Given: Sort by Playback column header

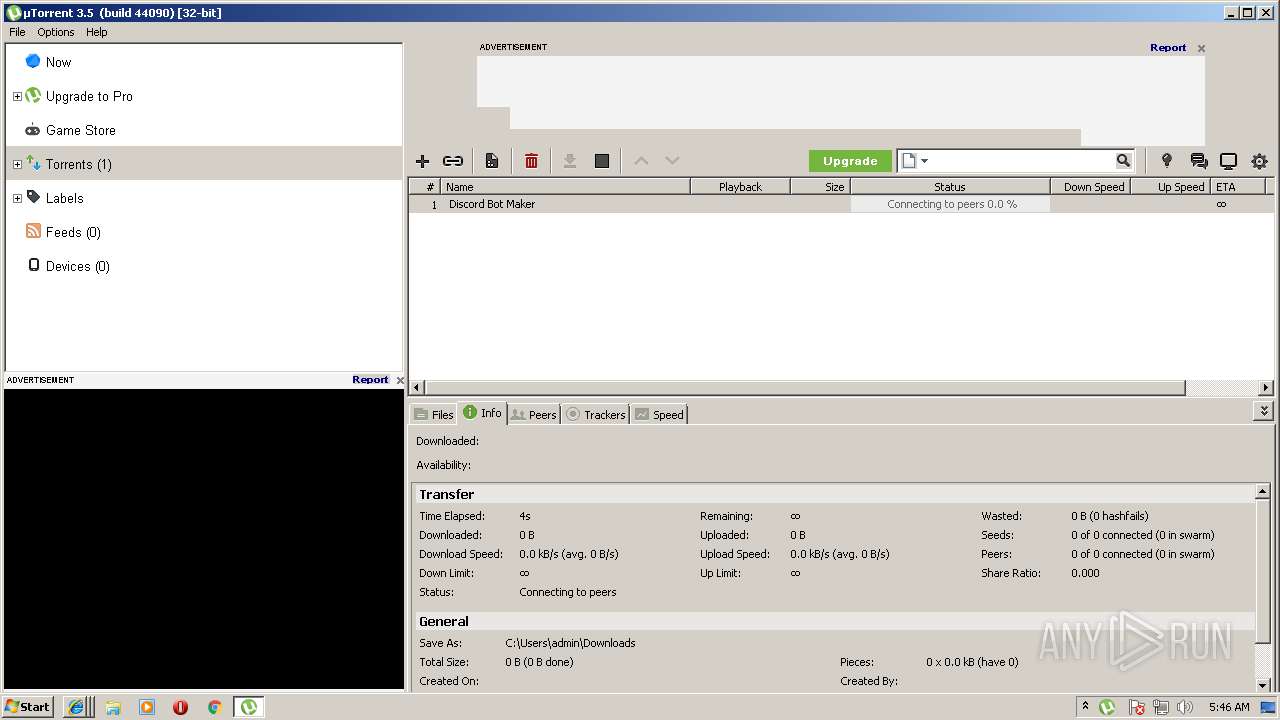Looking at the screenshot, I should [740, 187].
